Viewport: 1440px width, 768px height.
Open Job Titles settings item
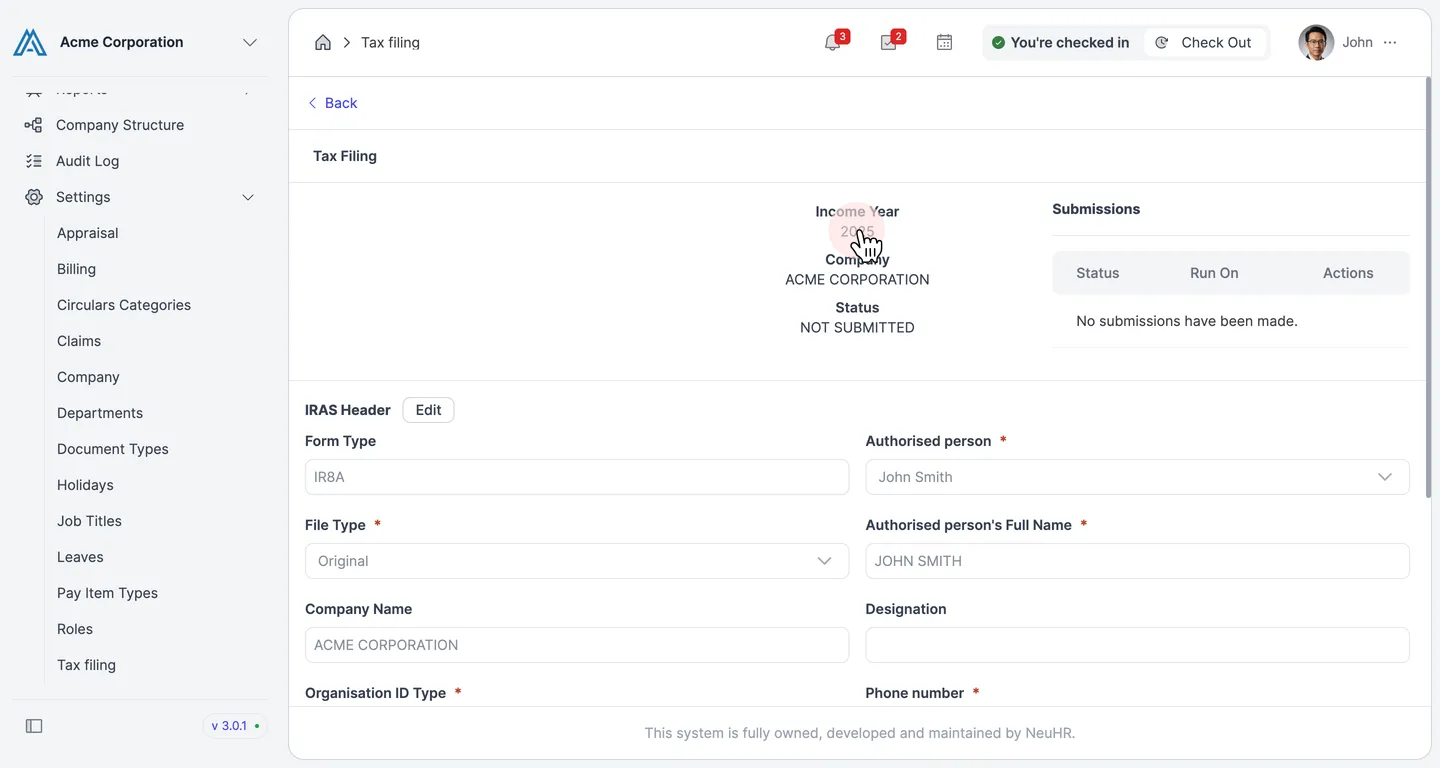click(x=89, y=521)
